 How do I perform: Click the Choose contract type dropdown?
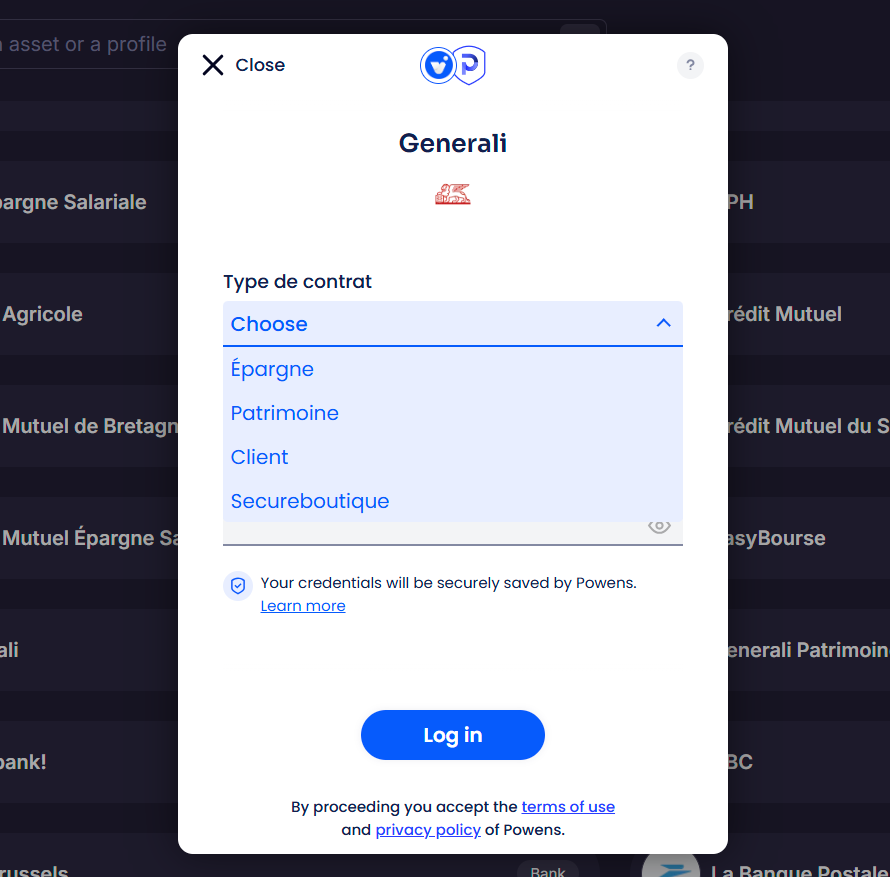tap(453, 324)
